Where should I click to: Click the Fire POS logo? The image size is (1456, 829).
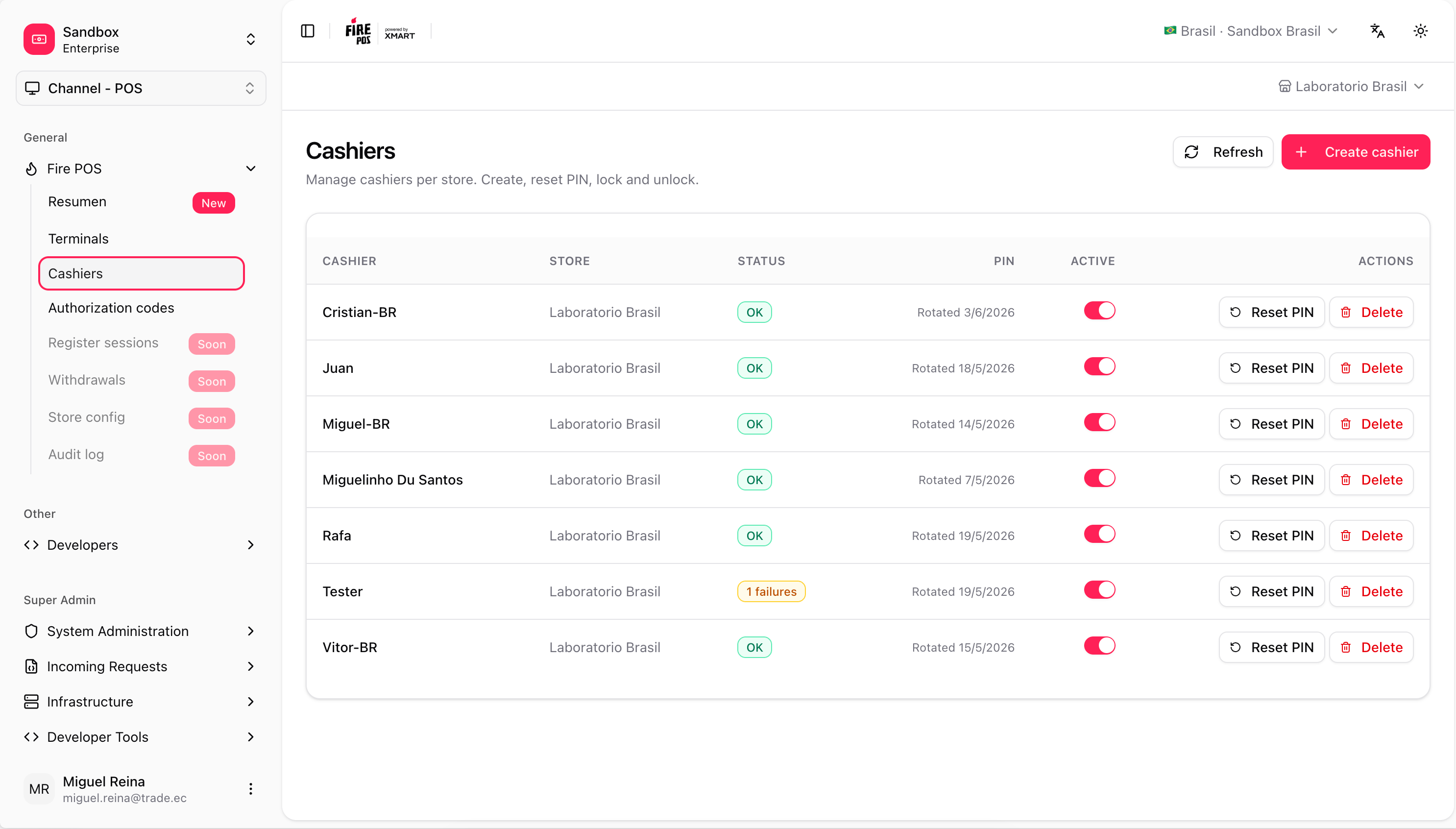pyautogui.click(x=358, y=31)
